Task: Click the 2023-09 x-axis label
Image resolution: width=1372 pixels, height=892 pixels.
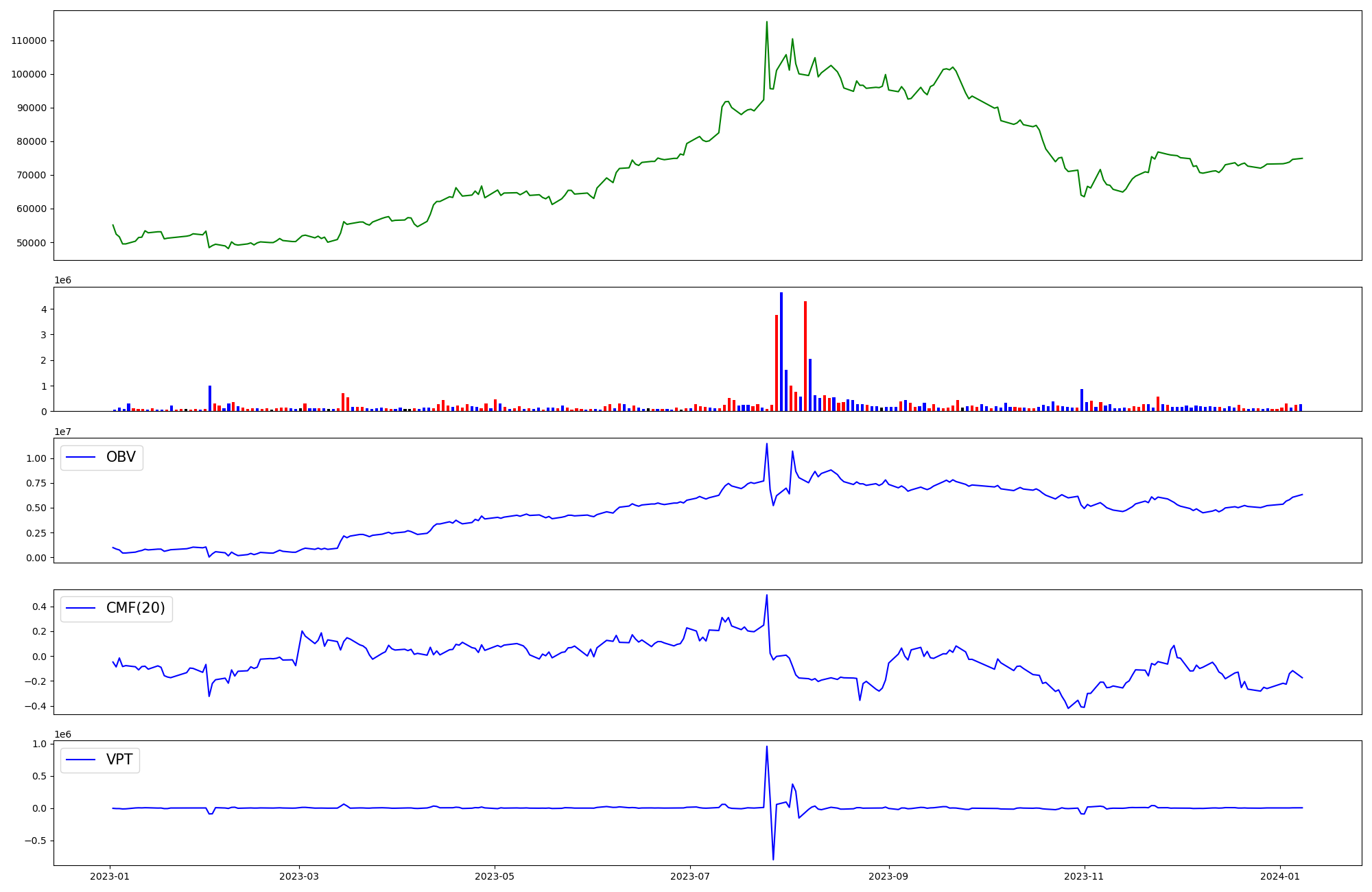Action: coord(889,876)
